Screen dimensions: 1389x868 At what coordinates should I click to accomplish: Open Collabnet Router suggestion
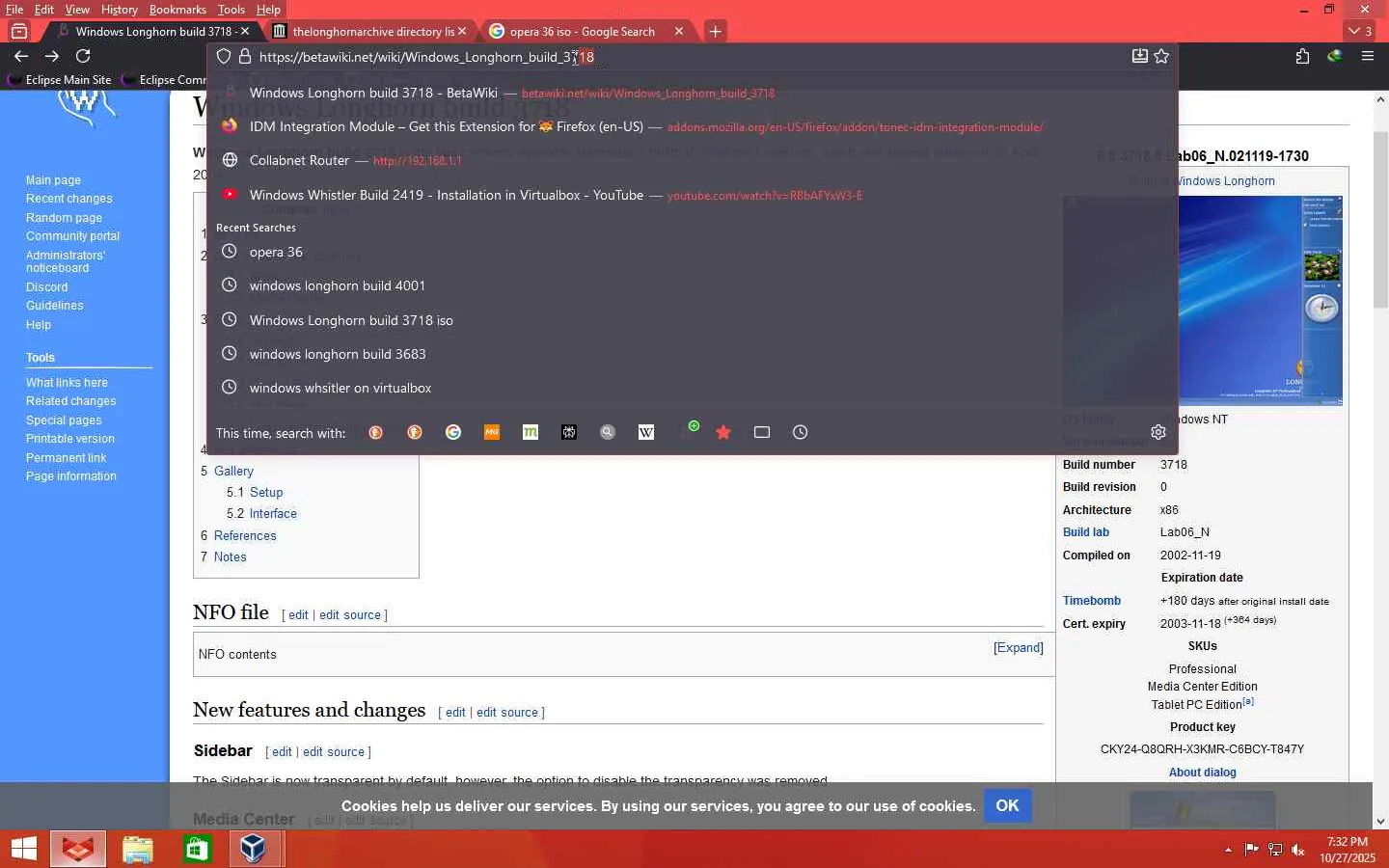point(692,160)
